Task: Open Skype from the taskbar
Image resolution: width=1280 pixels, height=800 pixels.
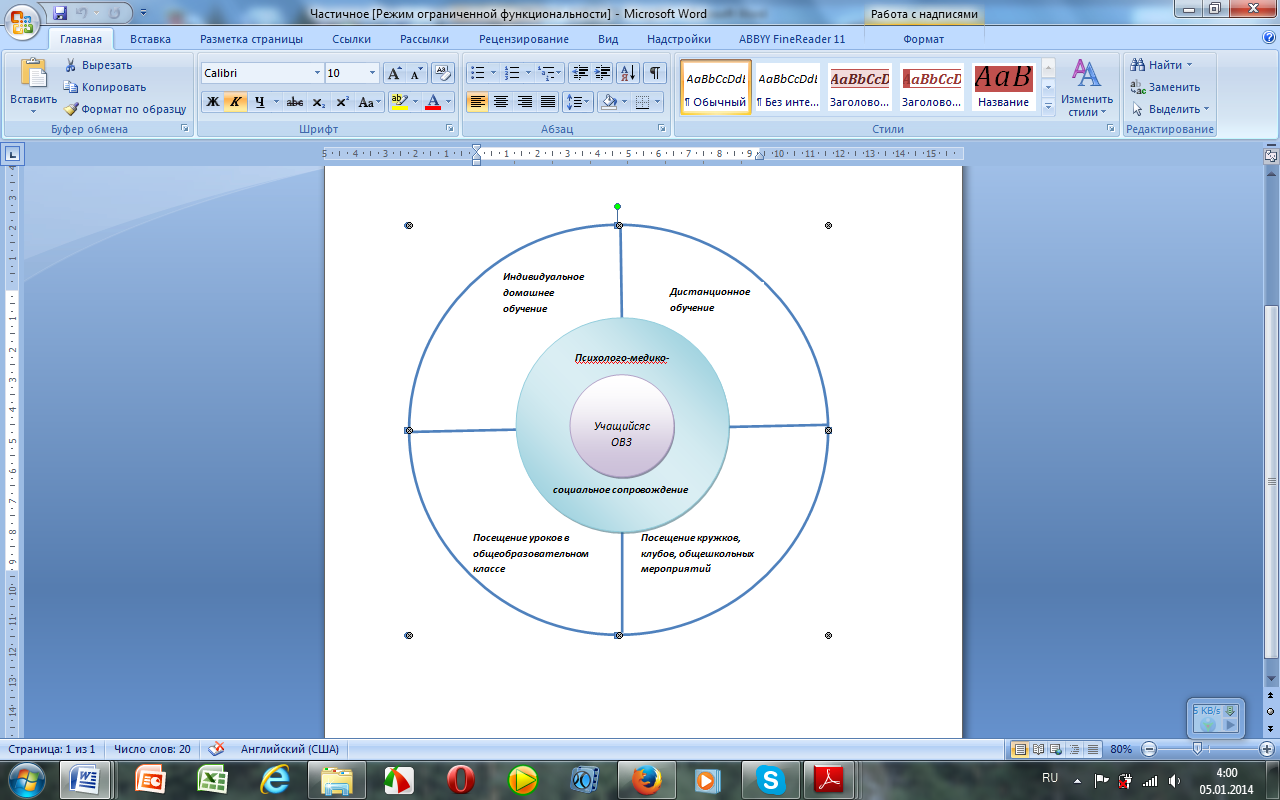Action: point(770,778)
